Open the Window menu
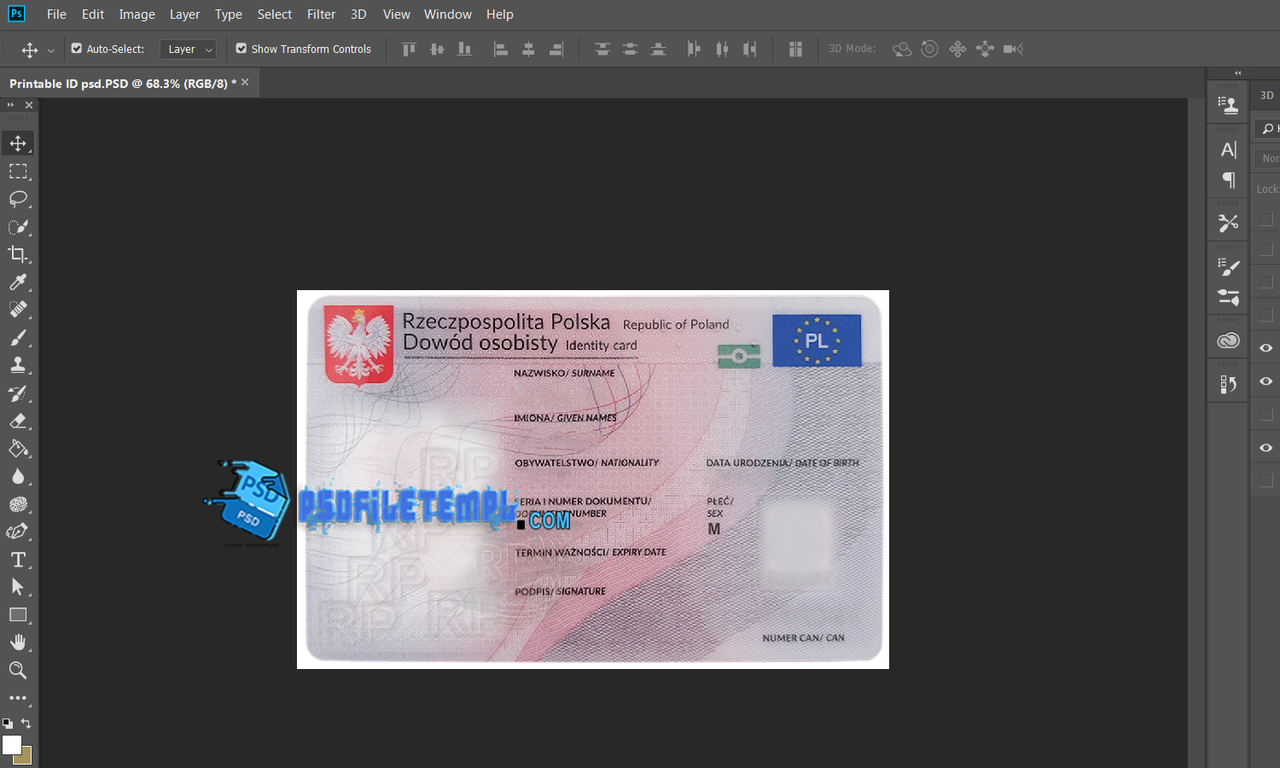 448,14
